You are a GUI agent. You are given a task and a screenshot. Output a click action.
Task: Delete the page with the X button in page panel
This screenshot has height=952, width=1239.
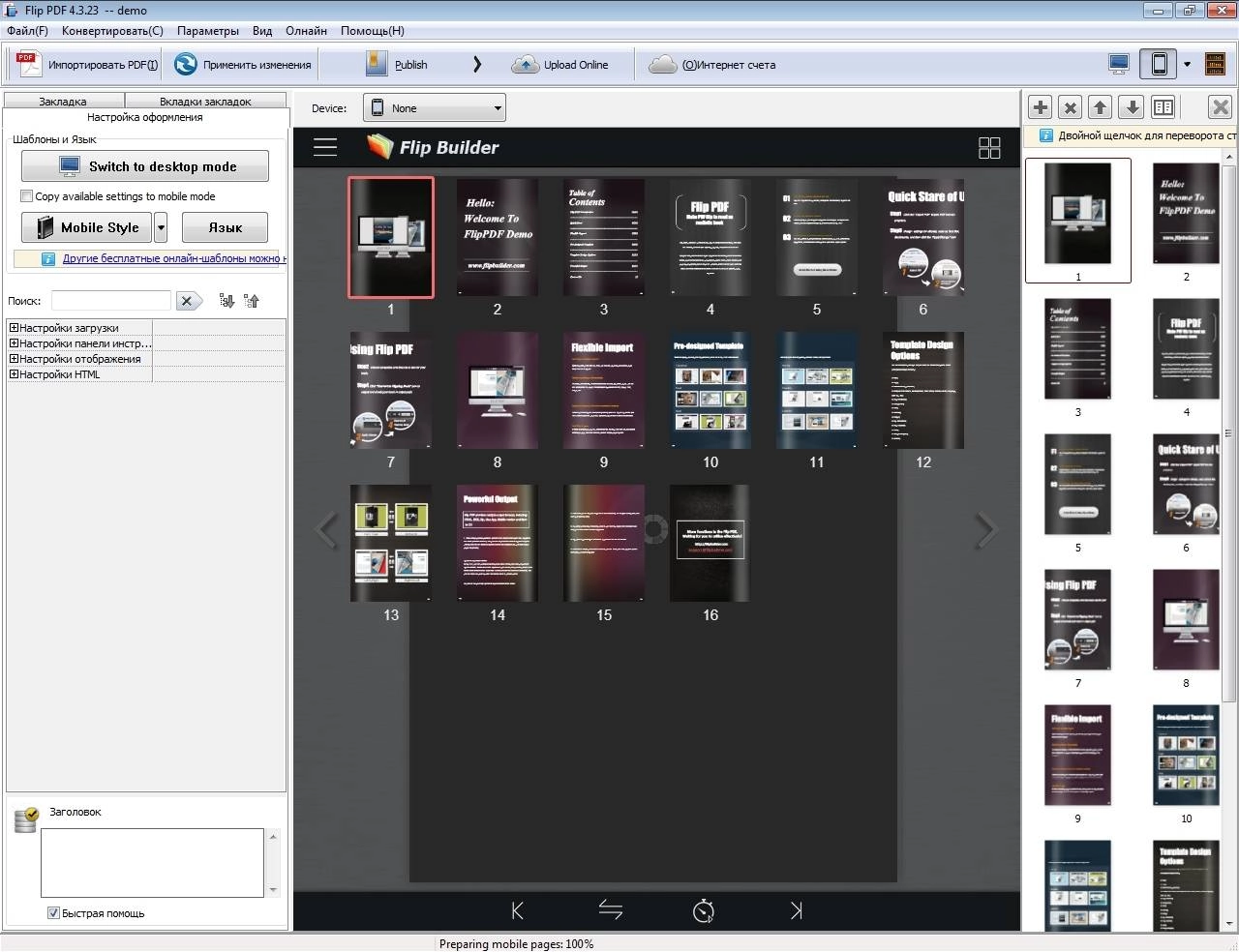pos(1070,107)
